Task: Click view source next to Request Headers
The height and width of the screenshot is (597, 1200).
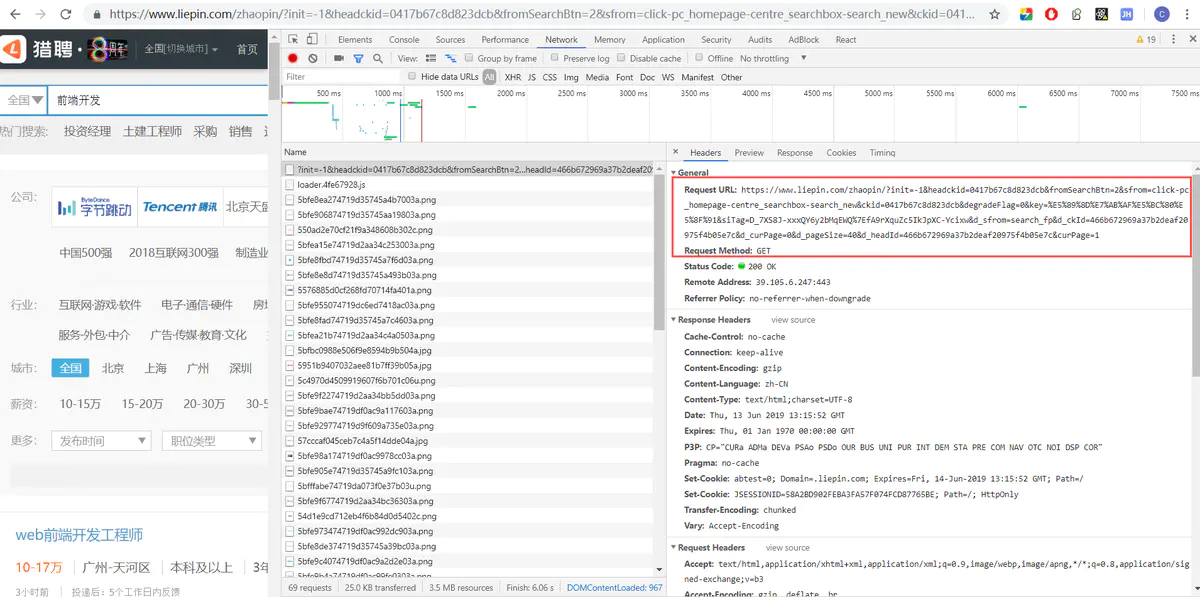Action: point(788,548)
